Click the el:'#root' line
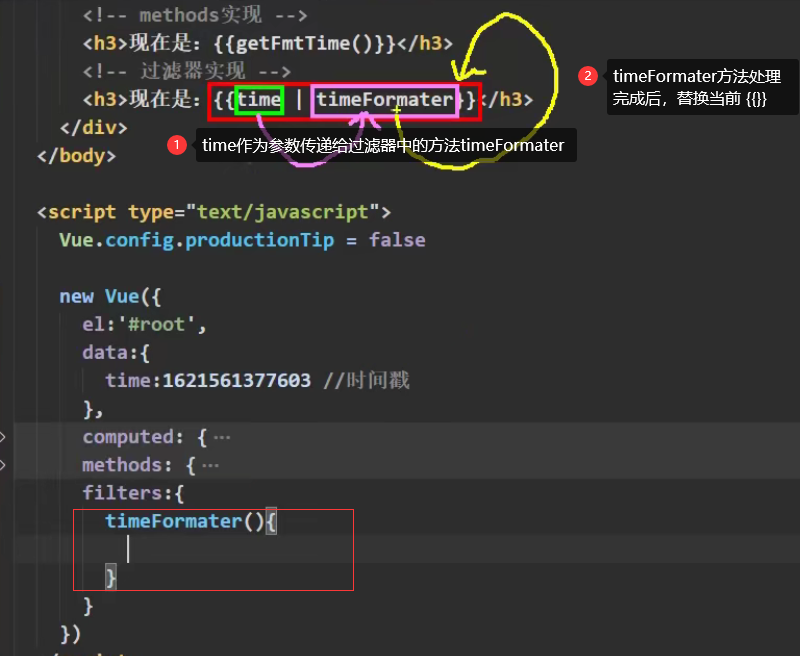Screen dimensions: 800x656 click(x=144, y=324)
